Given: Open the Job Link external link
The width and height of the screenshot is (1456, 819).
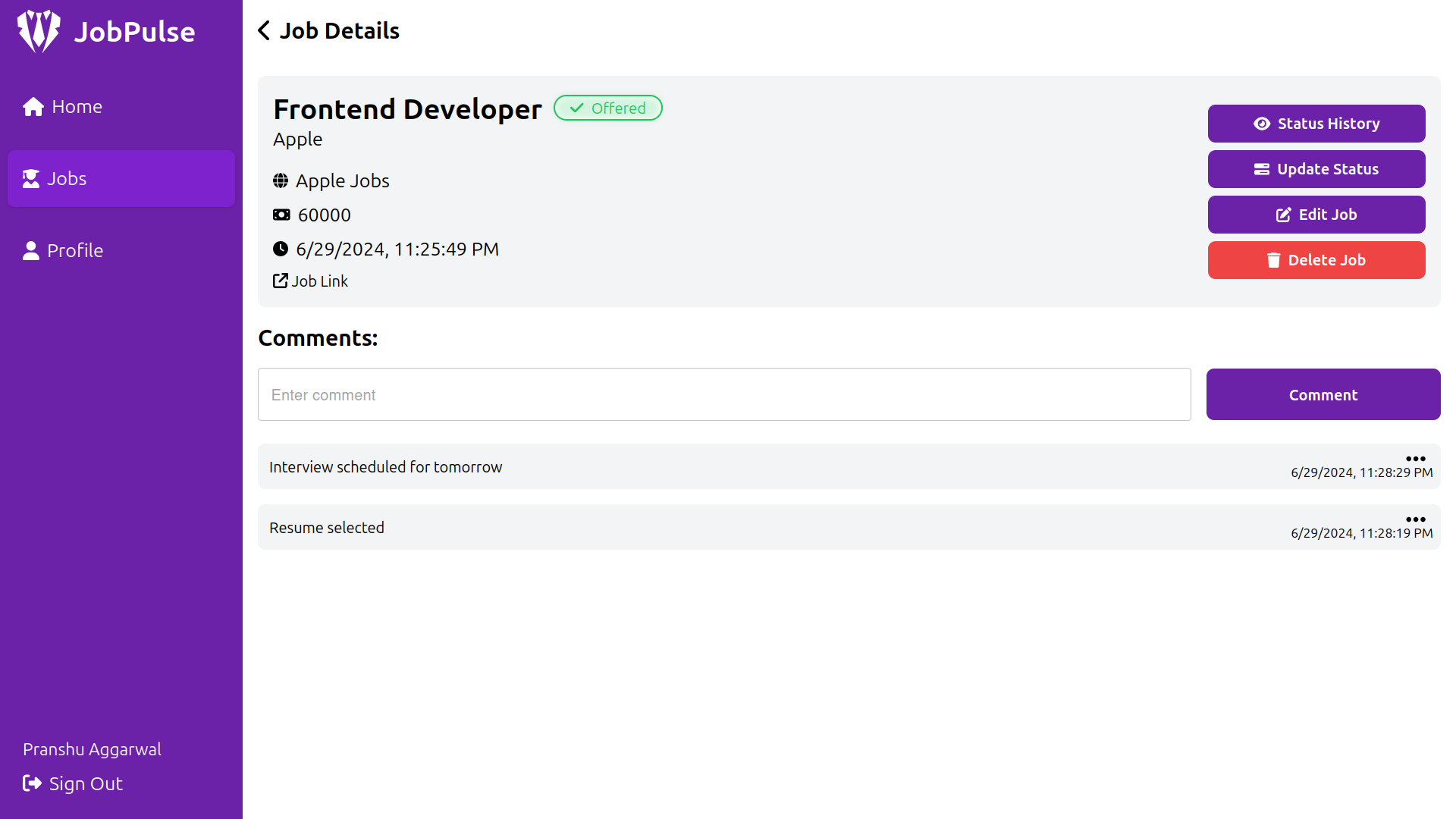Looking at the screenshot, I should (310, 281).
